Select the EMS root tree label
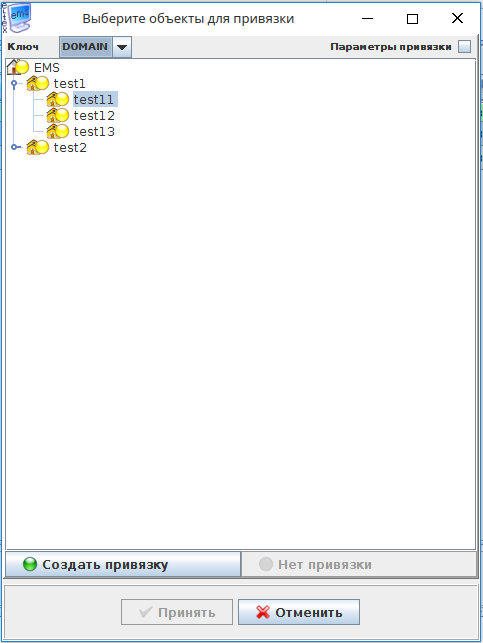 (47, 68)
